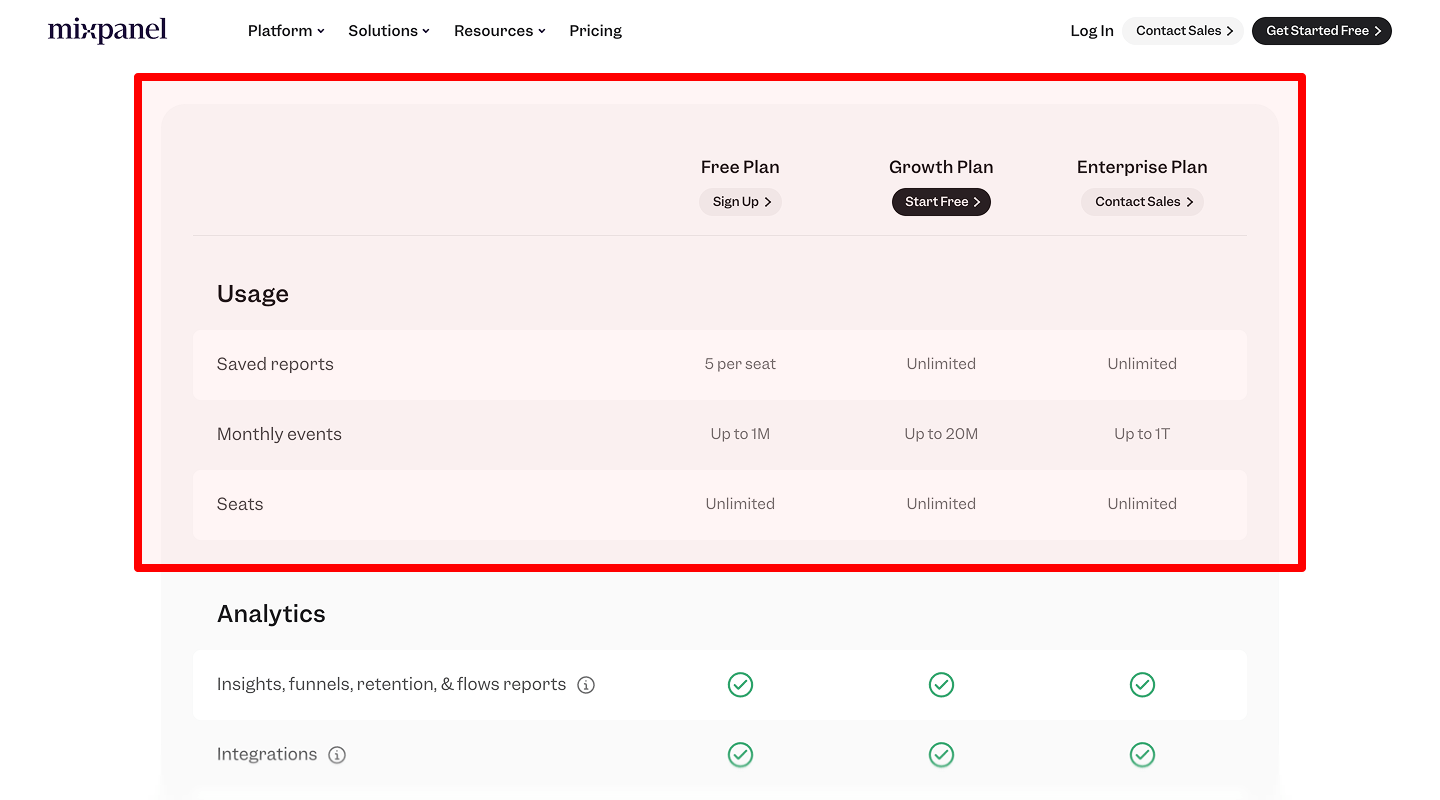Click the Free Plan checkmark for Insights reports

coord(740,684)
